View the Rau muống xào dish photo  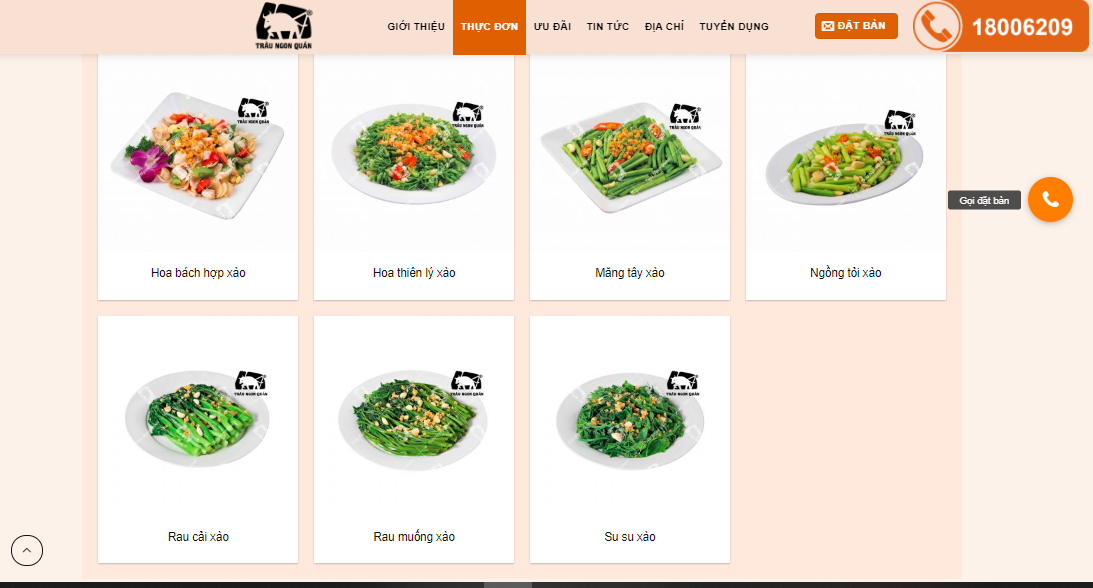coord(414,419)
